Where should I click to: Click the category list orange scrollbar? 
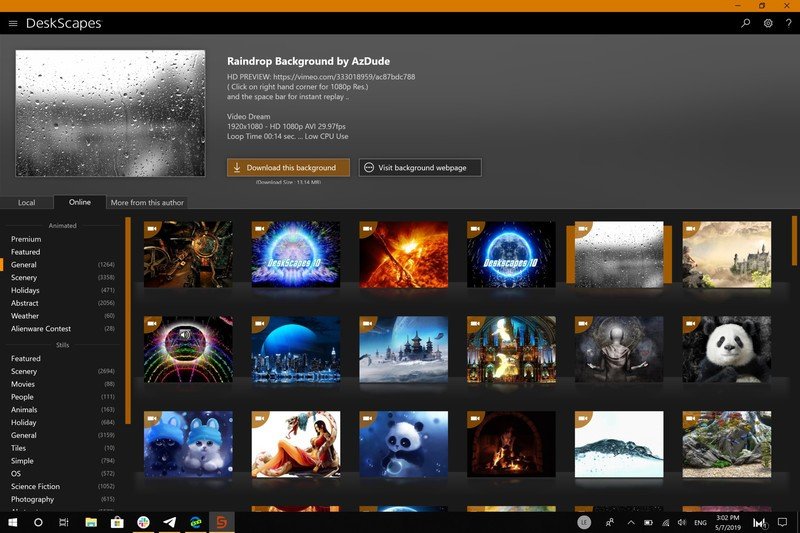[x=128, y=320]
